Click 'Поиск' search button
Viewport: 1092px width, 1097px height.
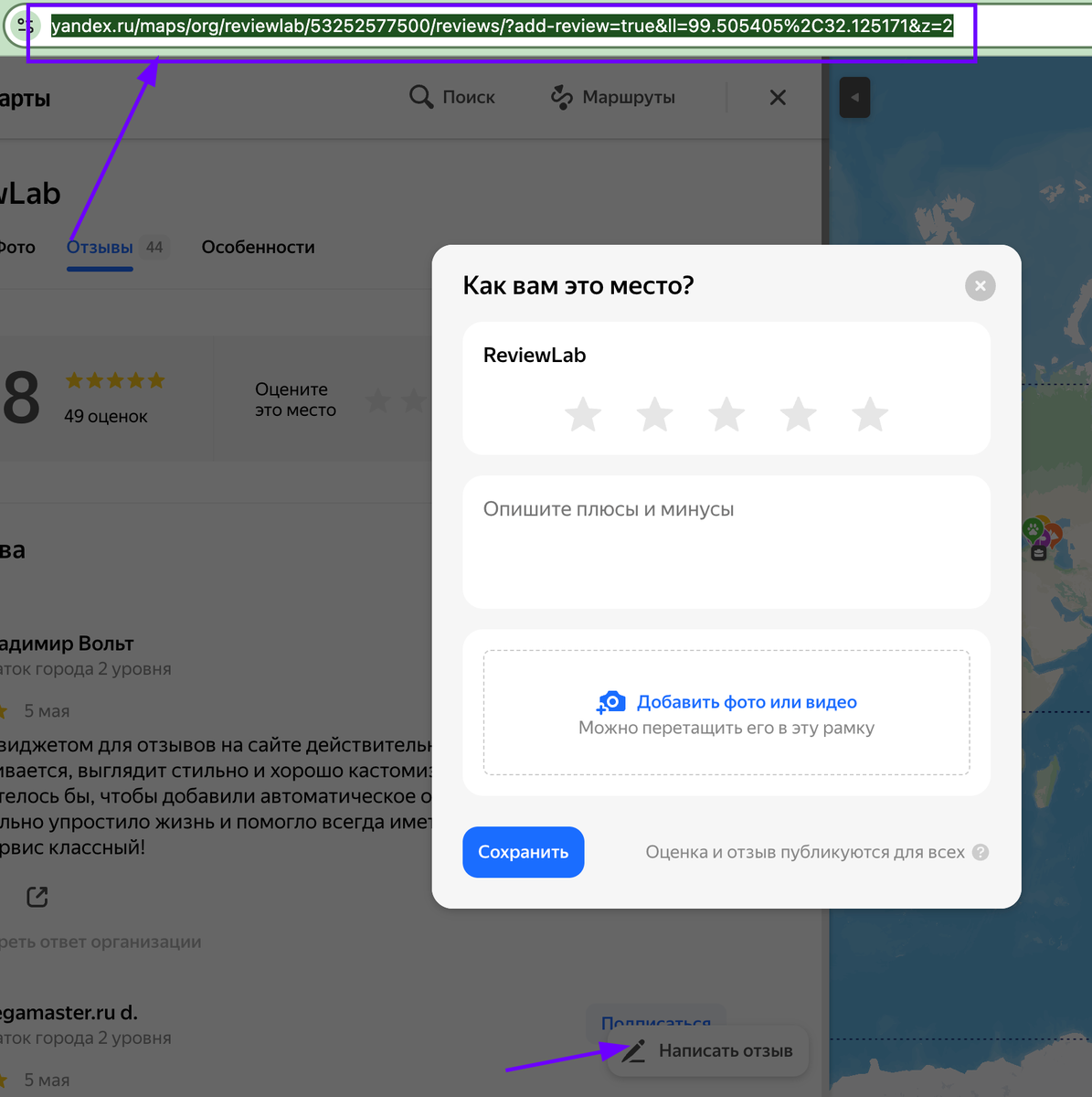coord(452,97)
